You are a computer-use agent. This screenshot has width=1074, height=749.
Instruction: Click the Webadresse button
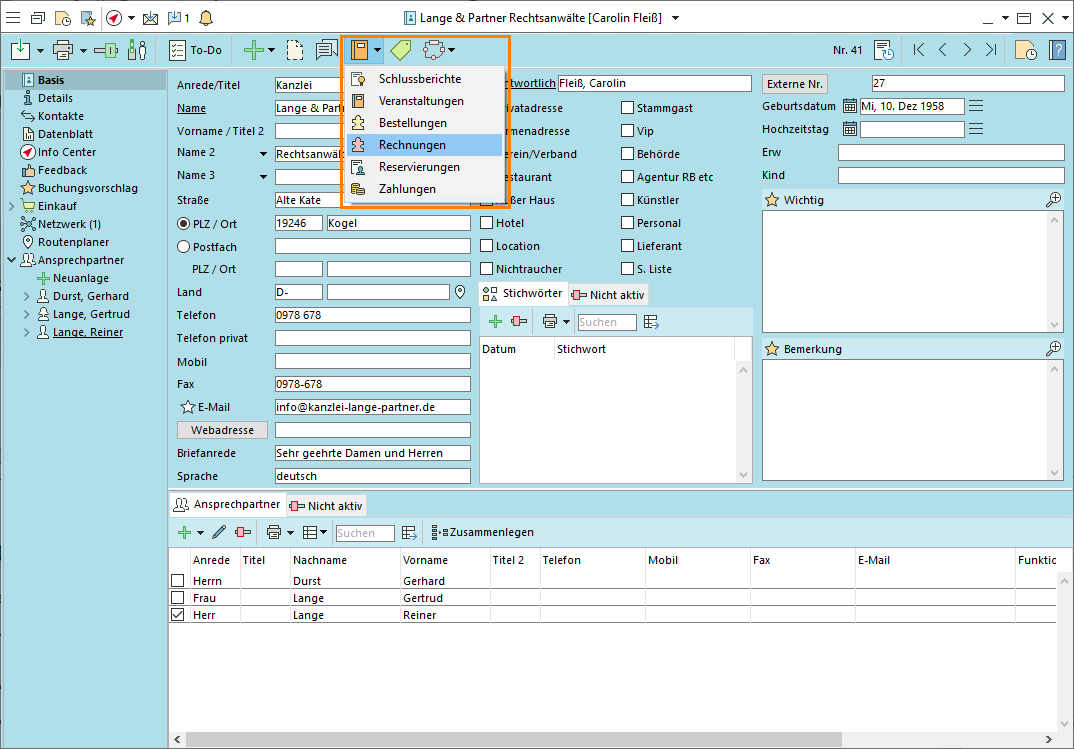click(x=222, y=430)
